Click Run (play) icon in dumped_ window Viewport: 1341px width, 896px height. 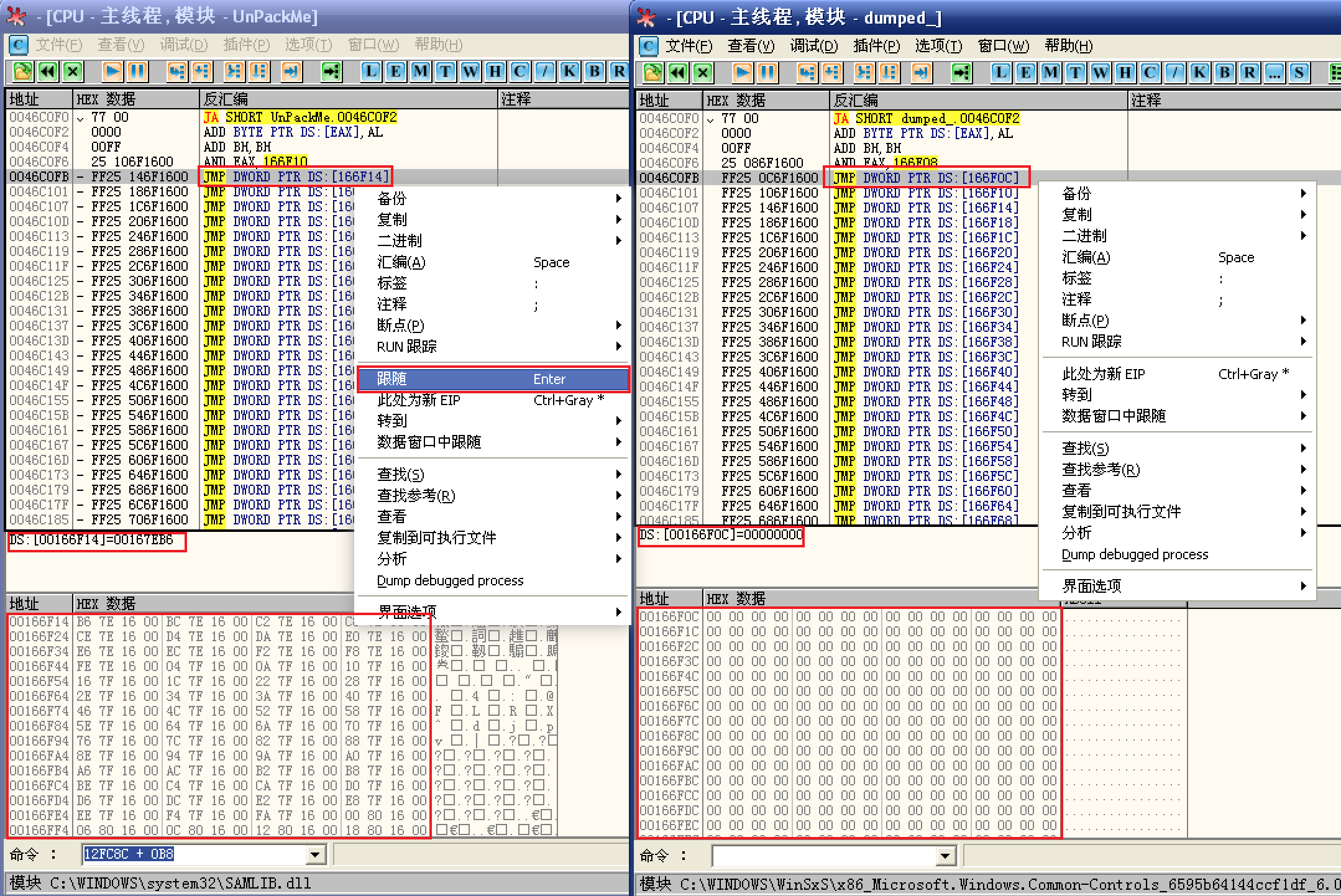(742, 73)
